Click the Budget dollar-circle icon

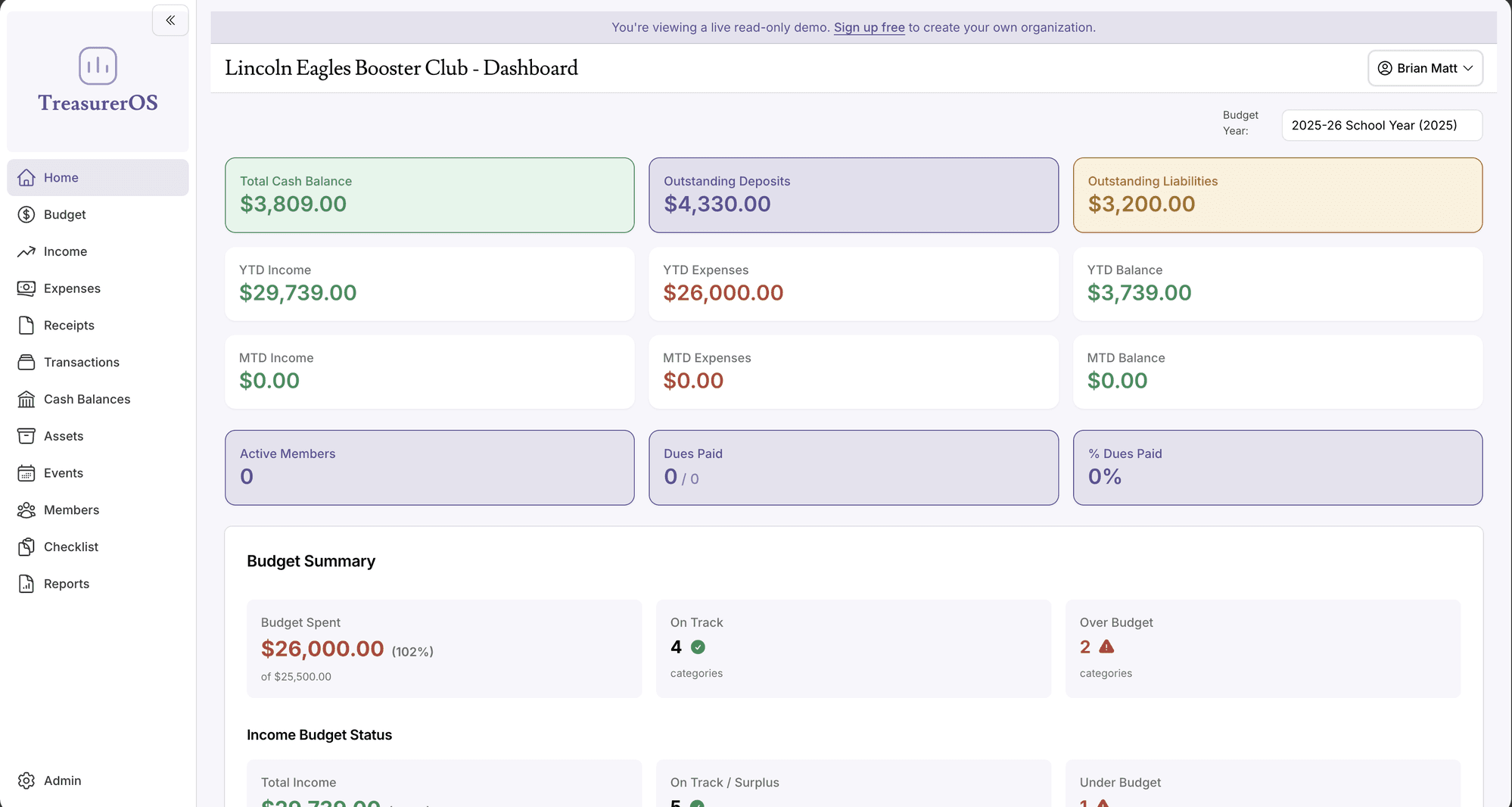pos(26,214)
